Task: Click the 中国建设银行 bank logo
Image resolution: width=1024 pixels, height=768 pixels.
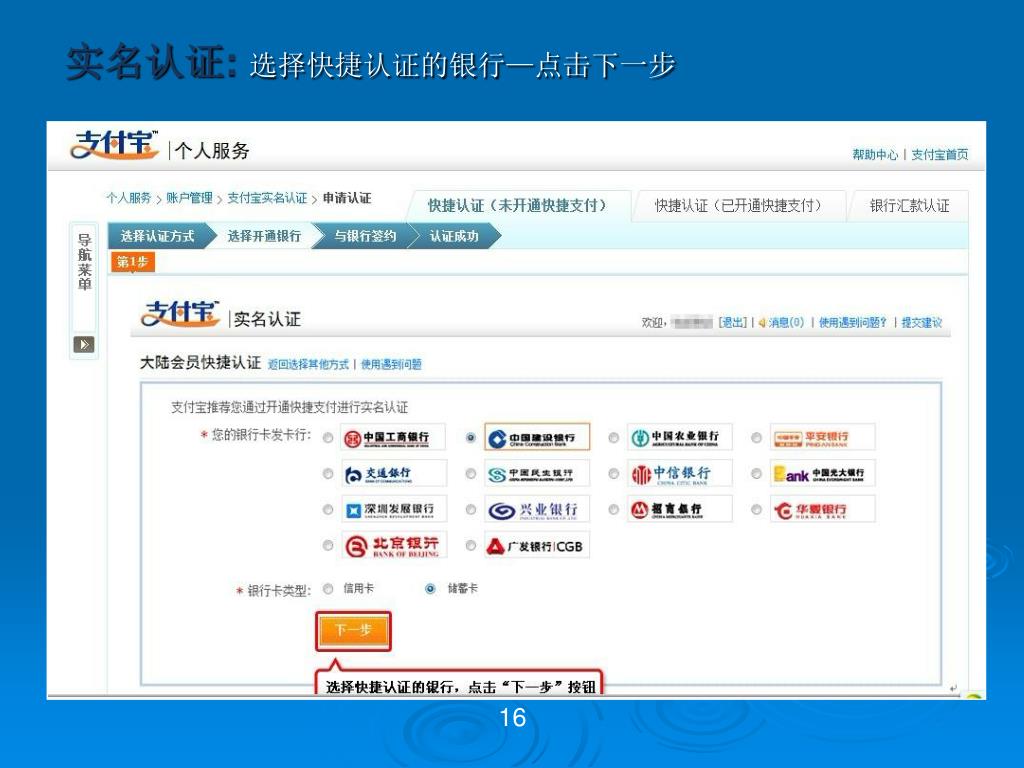Action: point(537,438)
